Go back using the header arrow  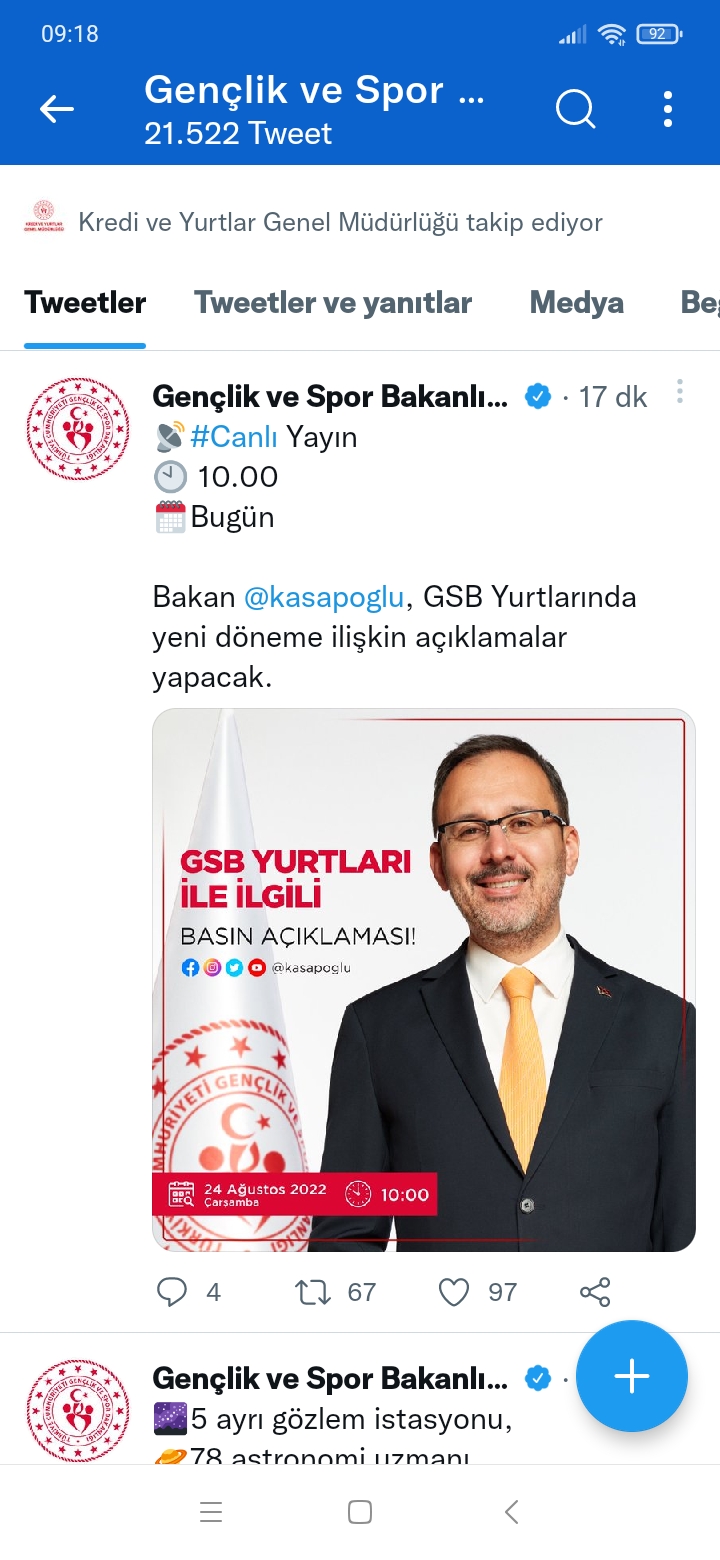(57, 109)
